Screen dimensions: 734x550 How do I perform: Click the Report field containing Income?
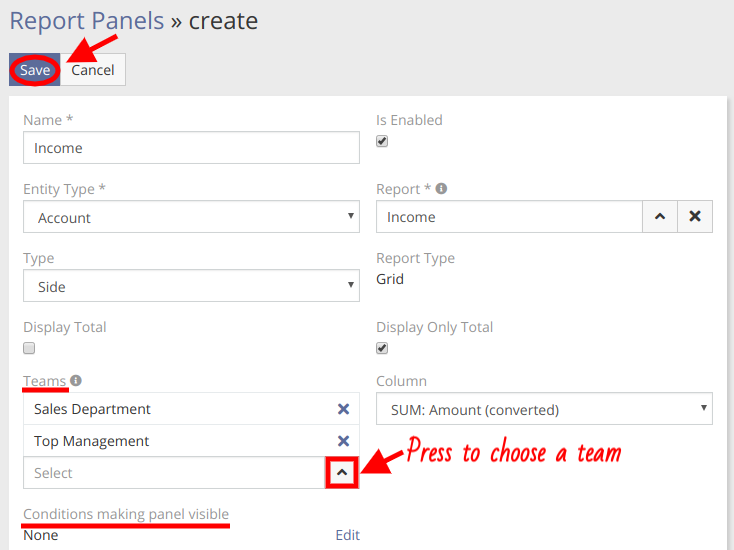[x=508, y=217]
